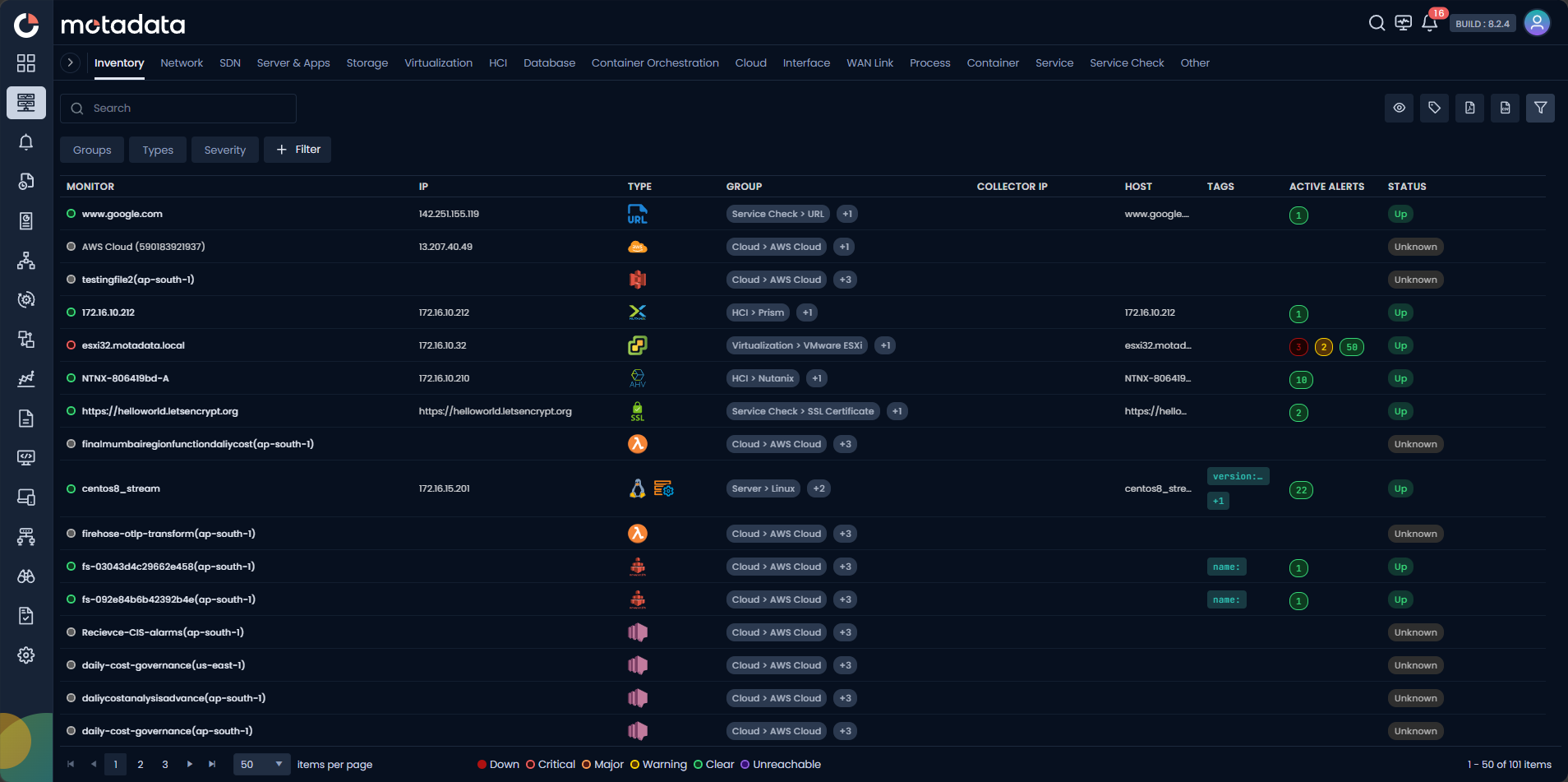The width and height of the screenshot is (1568, 782).
Task: Open the trend chart icon in sidebar
Action: click(x=26, y=379)
